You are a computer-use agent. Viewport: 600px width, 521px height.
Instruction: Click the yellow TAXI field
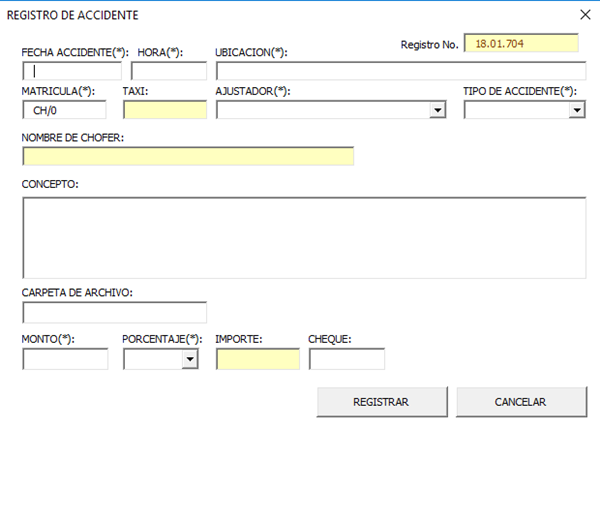(164, 110)
